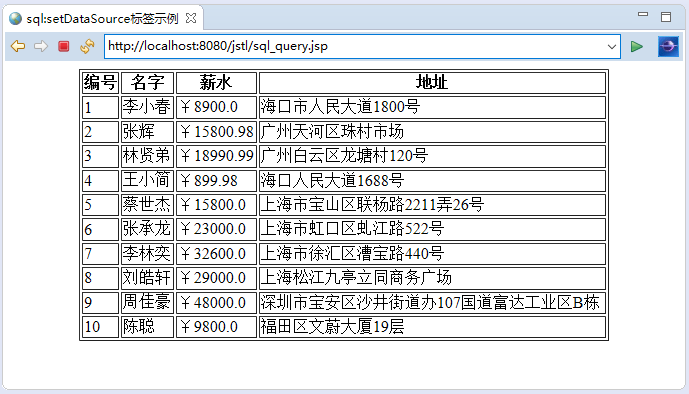
Task: Select the 张承龙 name cell
Action: click(147, 229)
